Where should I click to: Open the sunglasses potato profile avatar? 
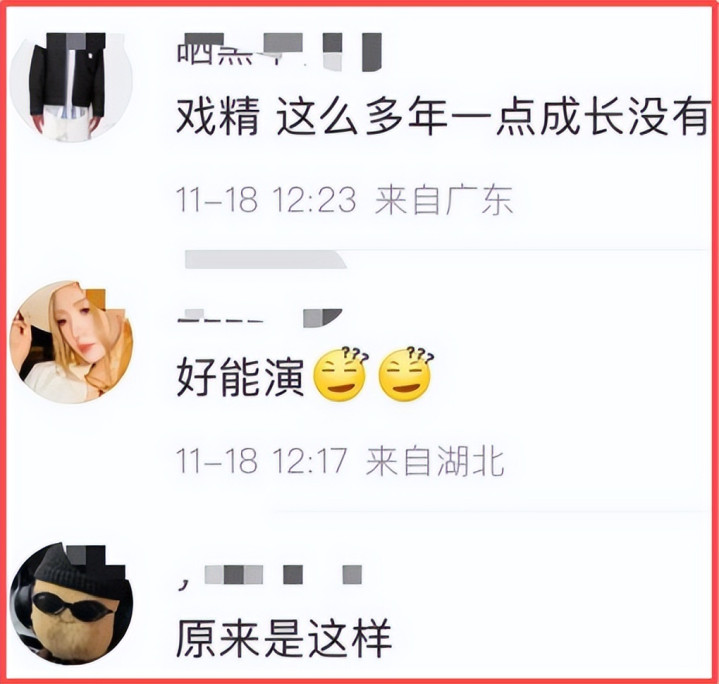71,604
